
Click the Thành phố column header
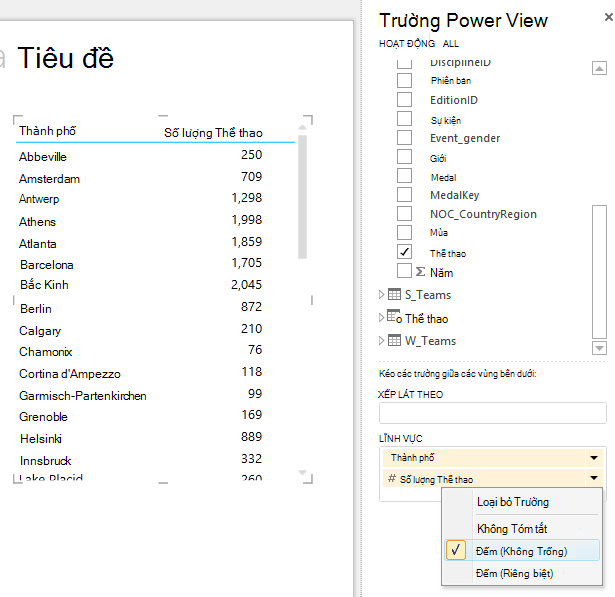point(47,131)
